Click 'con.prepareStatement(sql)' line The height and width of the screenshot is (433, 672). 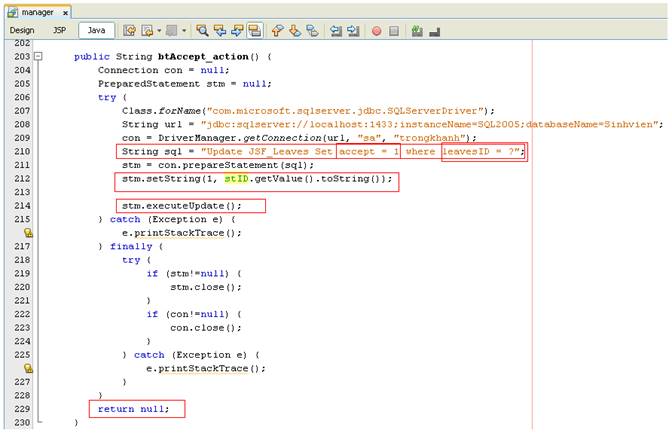click(217, 165)
